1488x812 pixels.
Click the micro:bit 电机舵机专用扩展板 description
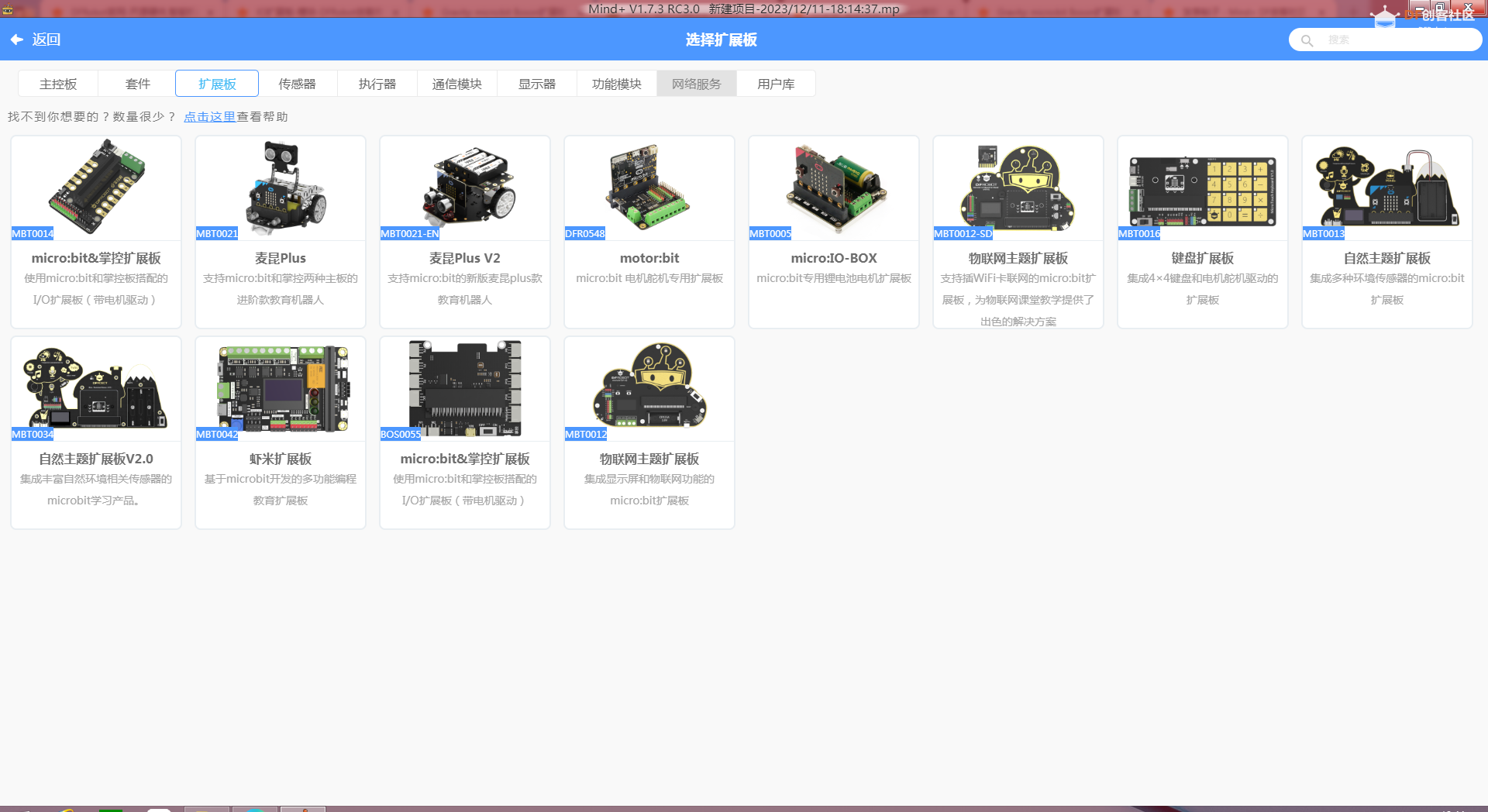pyautogui.click(x=649, y=278)
